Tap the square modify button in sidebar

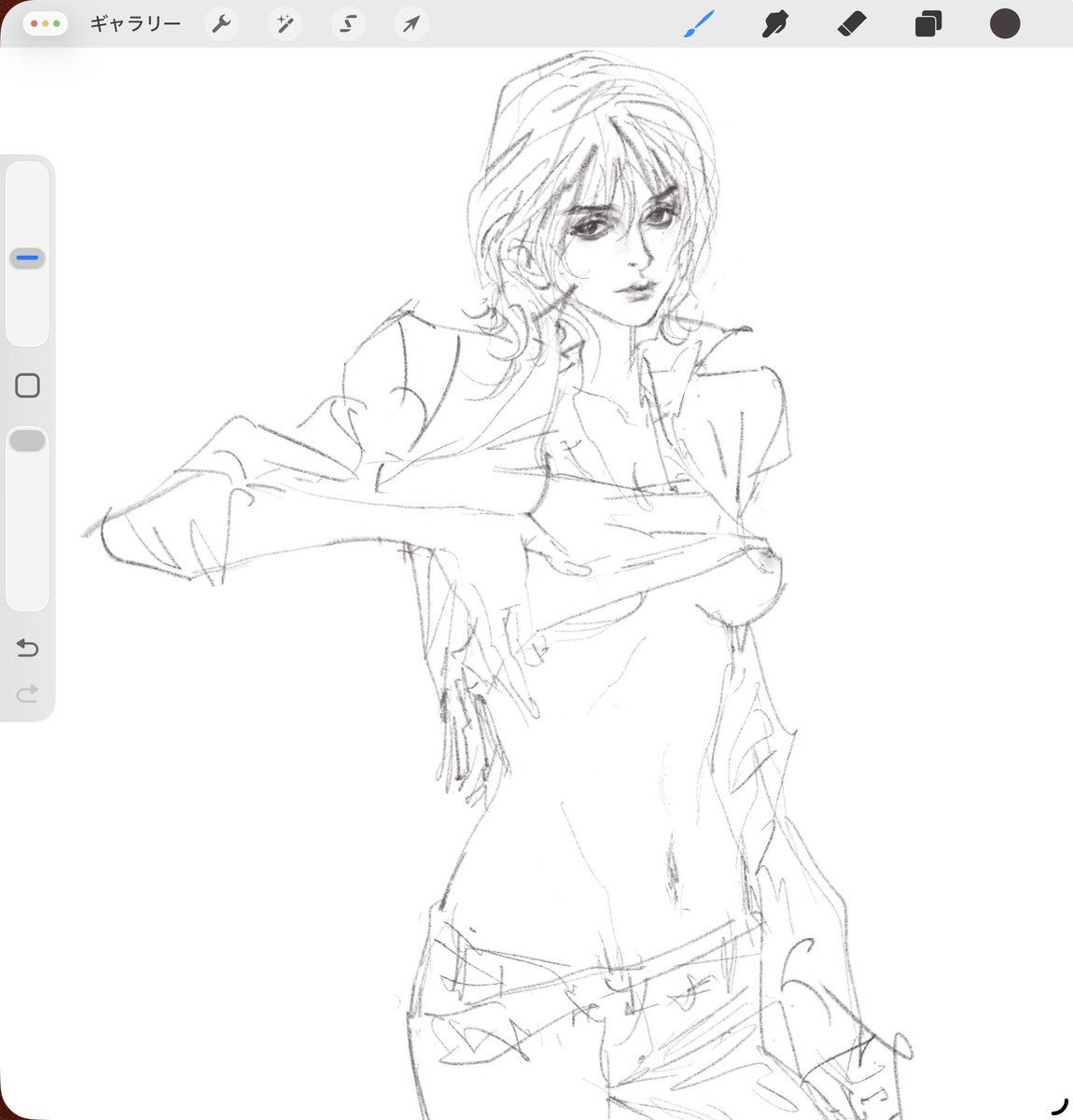(27, 385)
